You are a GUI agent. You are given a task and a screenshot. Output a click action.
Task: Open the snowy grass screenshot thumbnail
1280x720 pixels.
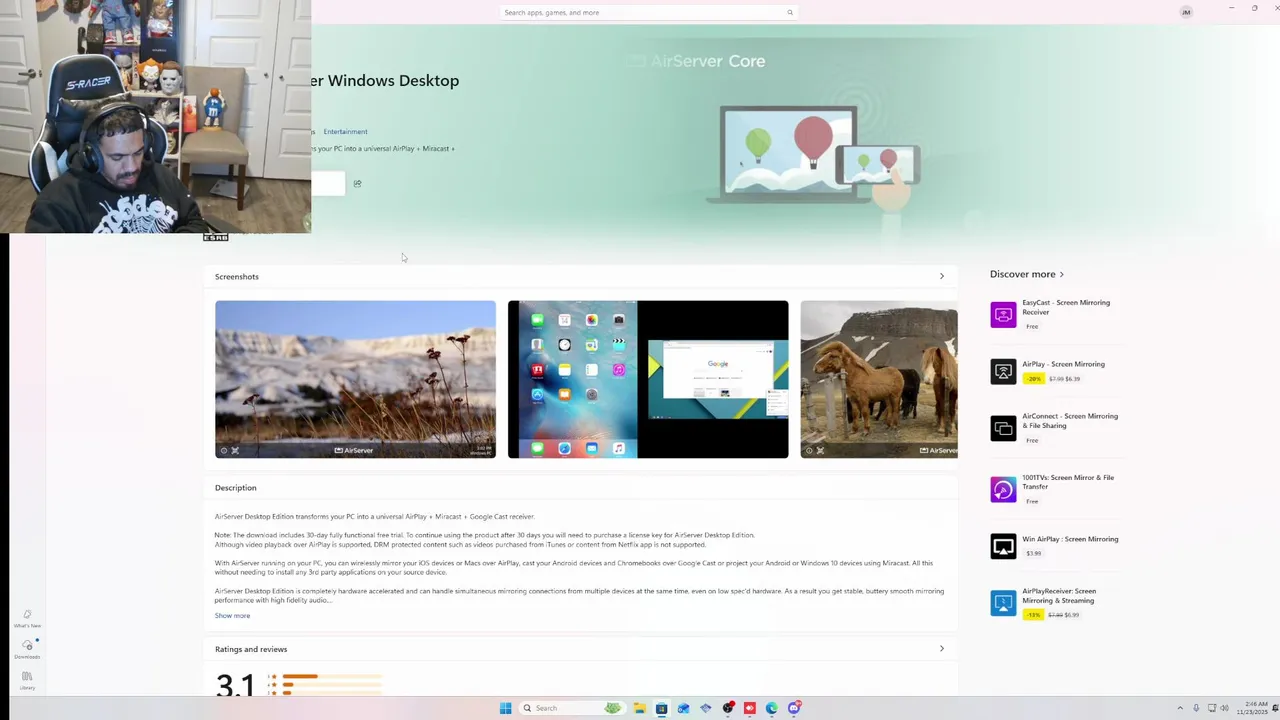tap(355, 379)
